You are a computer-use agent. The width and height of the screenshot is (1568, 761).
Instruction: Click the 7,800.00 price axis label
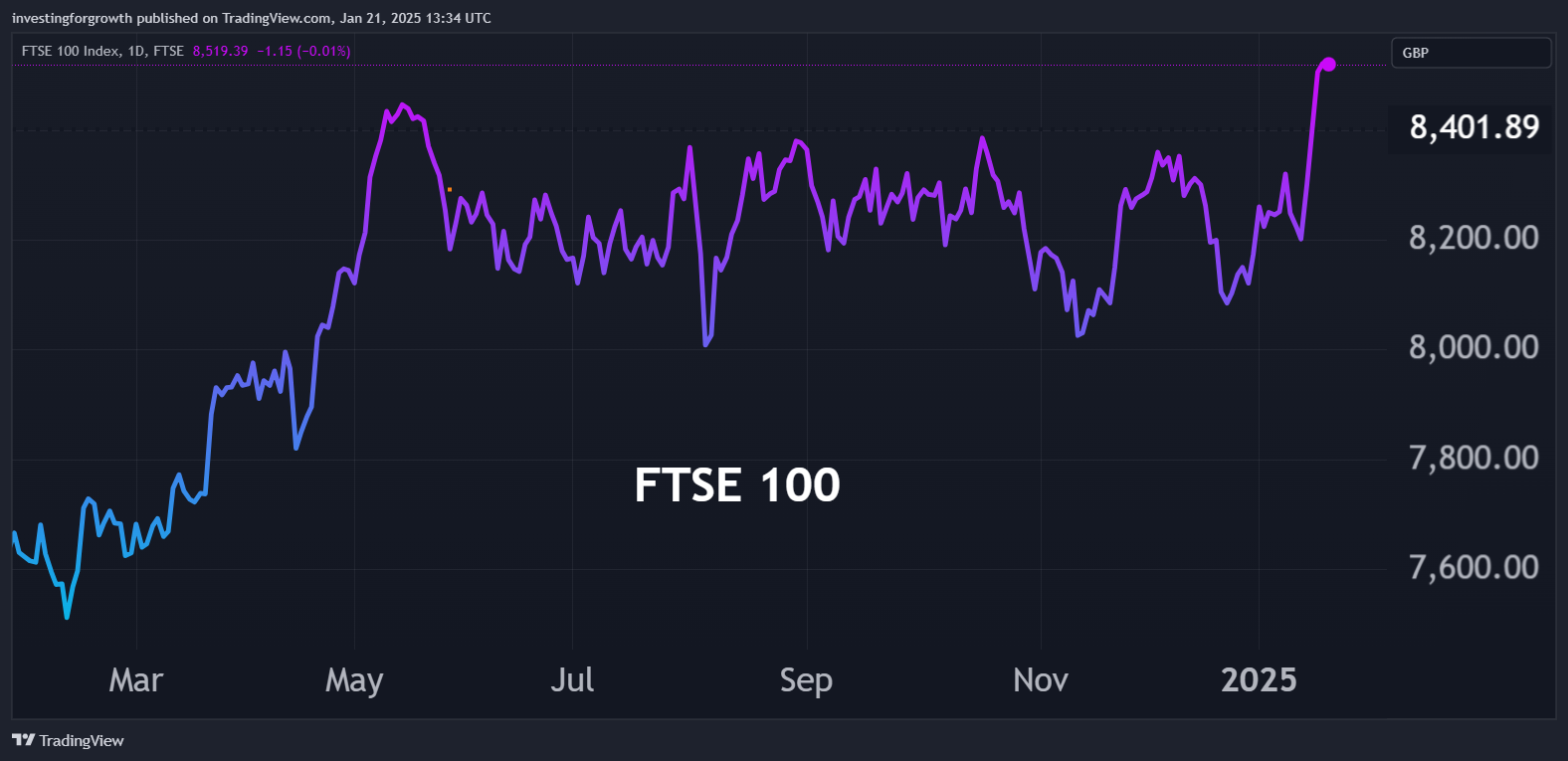(1473, 458)
